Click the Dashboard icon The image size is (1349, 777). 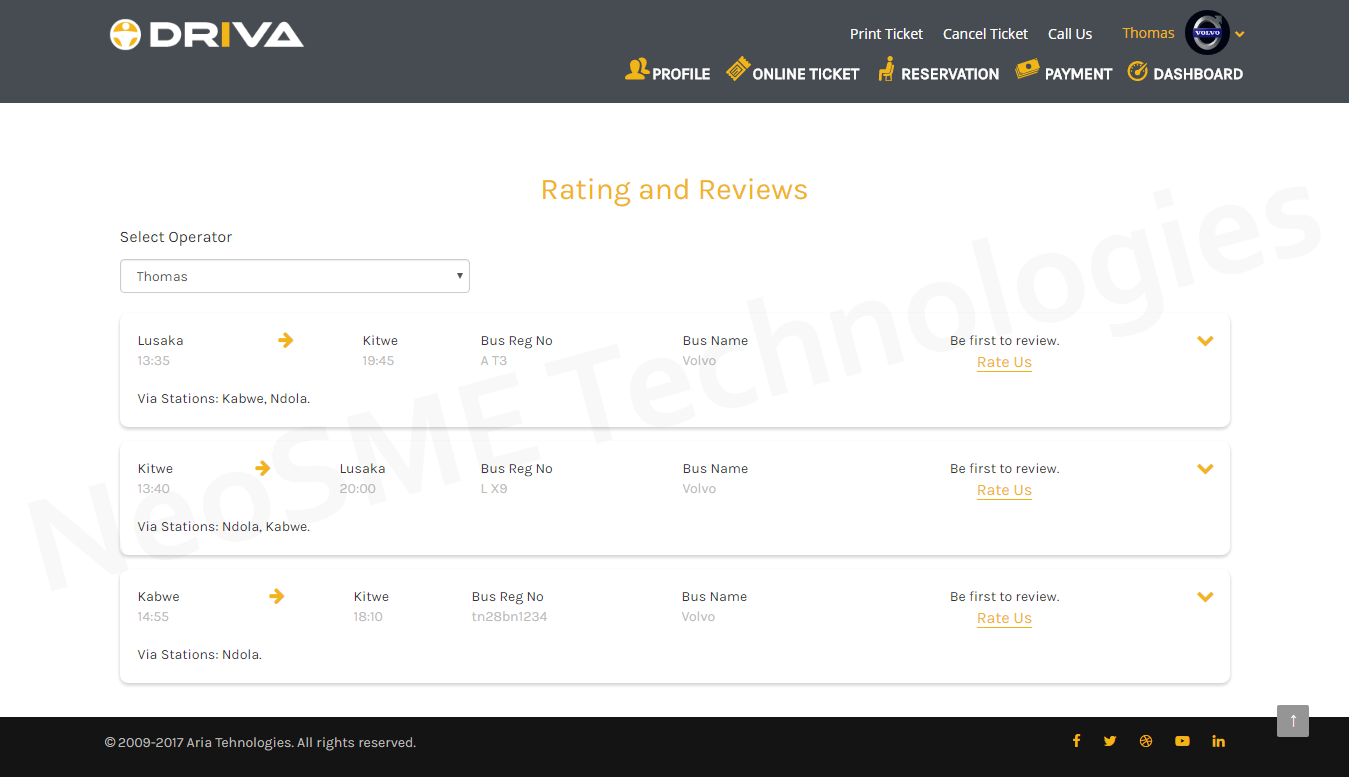pyautogui.click(x=1137, y=71)
